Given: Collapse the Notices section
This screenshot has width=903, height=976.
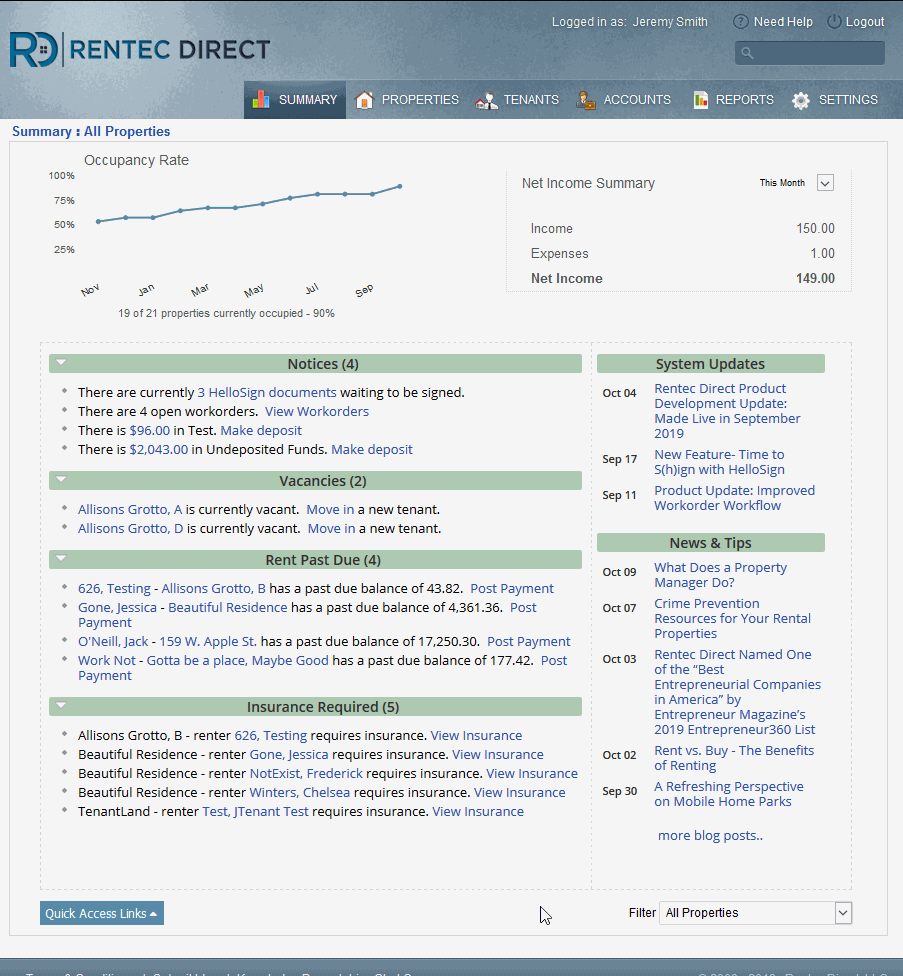Looking at the screenshot, I should (x=61, y=363).
